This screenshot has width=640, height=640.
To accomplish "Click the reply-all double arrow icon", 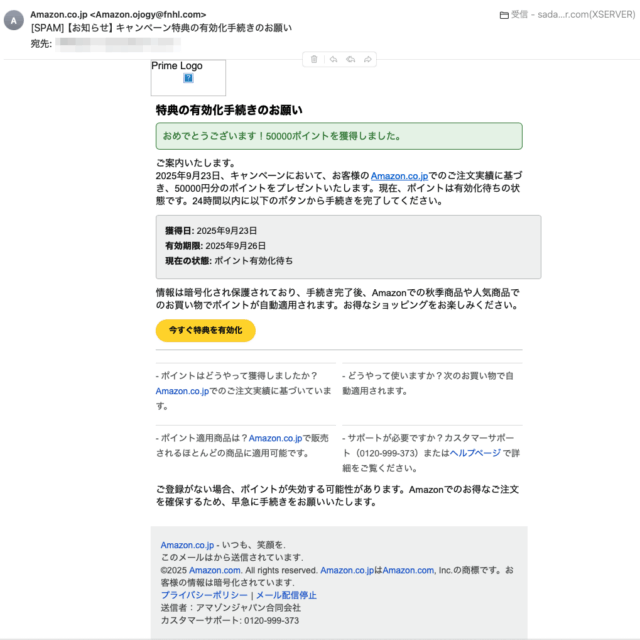I will [x=351, y=60].
